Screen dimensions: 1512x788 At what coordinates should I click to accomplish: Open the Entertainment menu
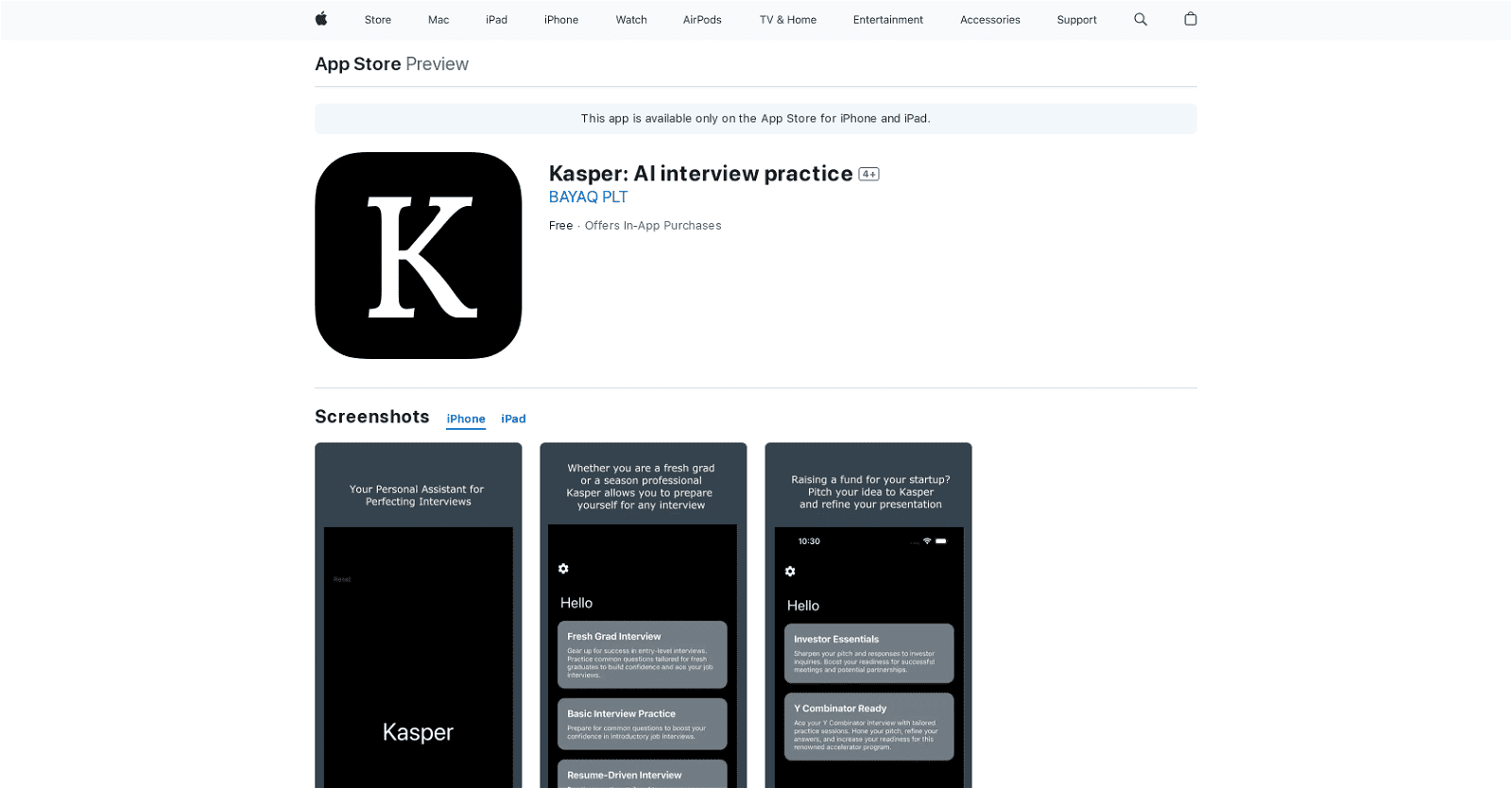pyautogui.click(x=888, y=20)
